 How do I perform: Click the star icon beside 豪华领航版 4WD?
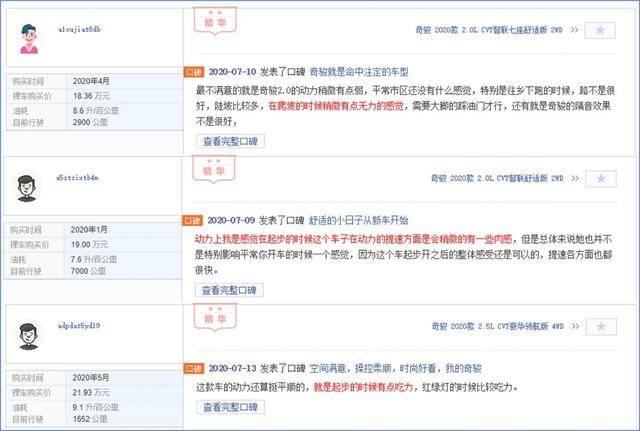(601, 327)
